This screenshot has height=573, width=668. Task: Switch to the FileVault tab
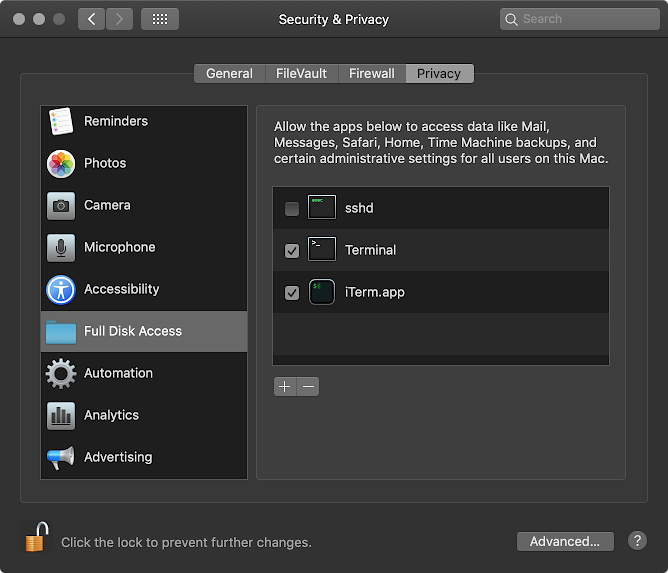tap(302, 74)
